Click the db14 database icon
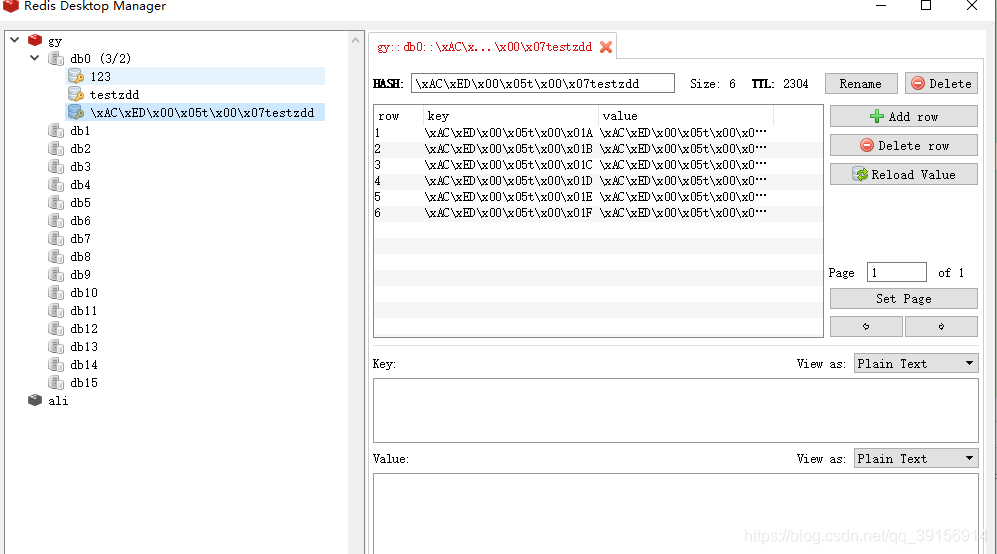Viewport: 997px width, 554px height. [56, 364]
